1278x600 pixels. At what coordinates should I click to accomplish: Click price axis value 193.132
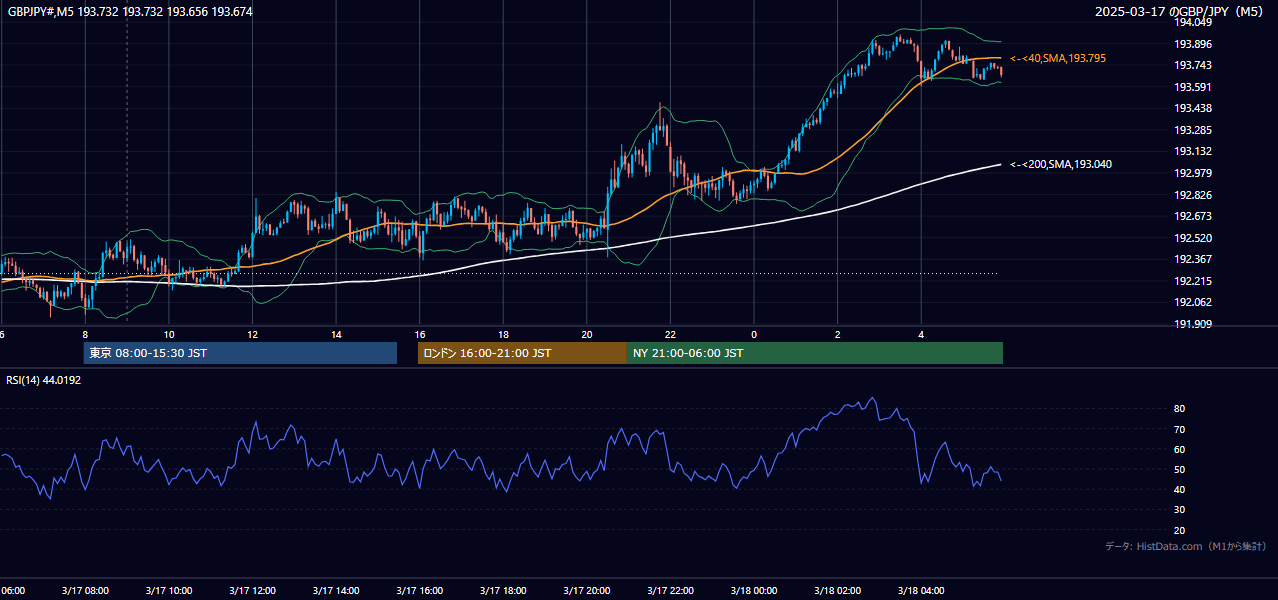pyautogui.click(x=1193, y=151)
